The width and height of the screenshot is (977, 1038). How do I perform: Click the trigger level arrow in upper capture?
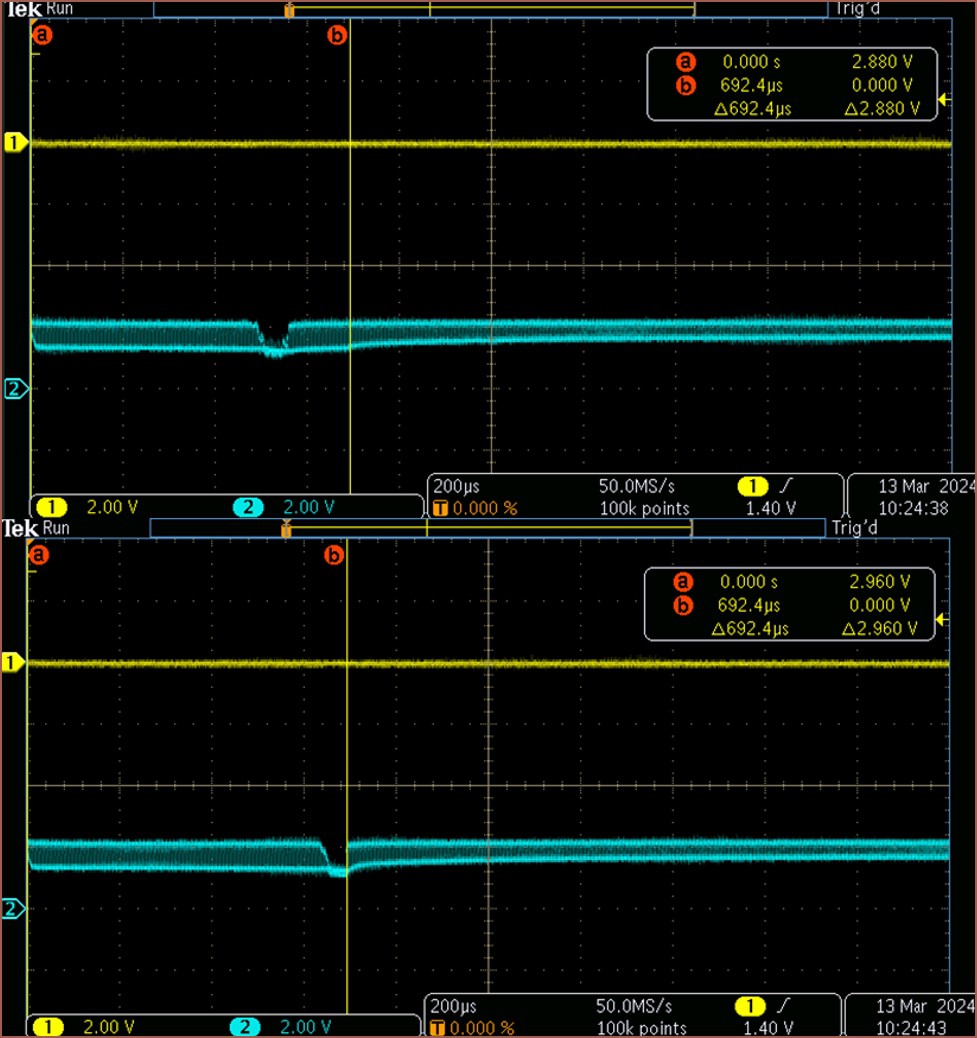944,99
